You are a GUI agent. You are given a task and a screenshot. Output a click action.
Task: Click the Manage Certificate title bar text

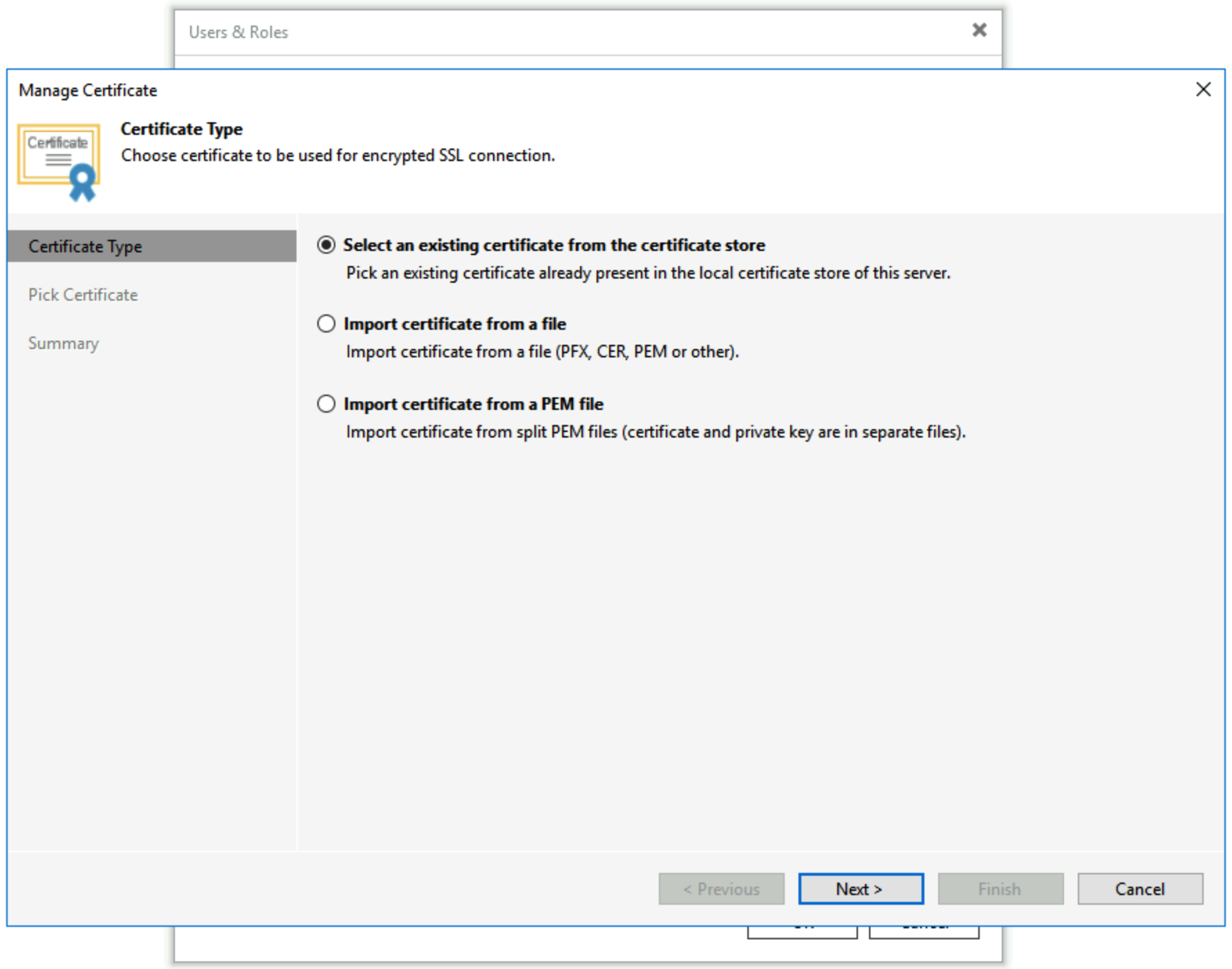coord(88,91)
